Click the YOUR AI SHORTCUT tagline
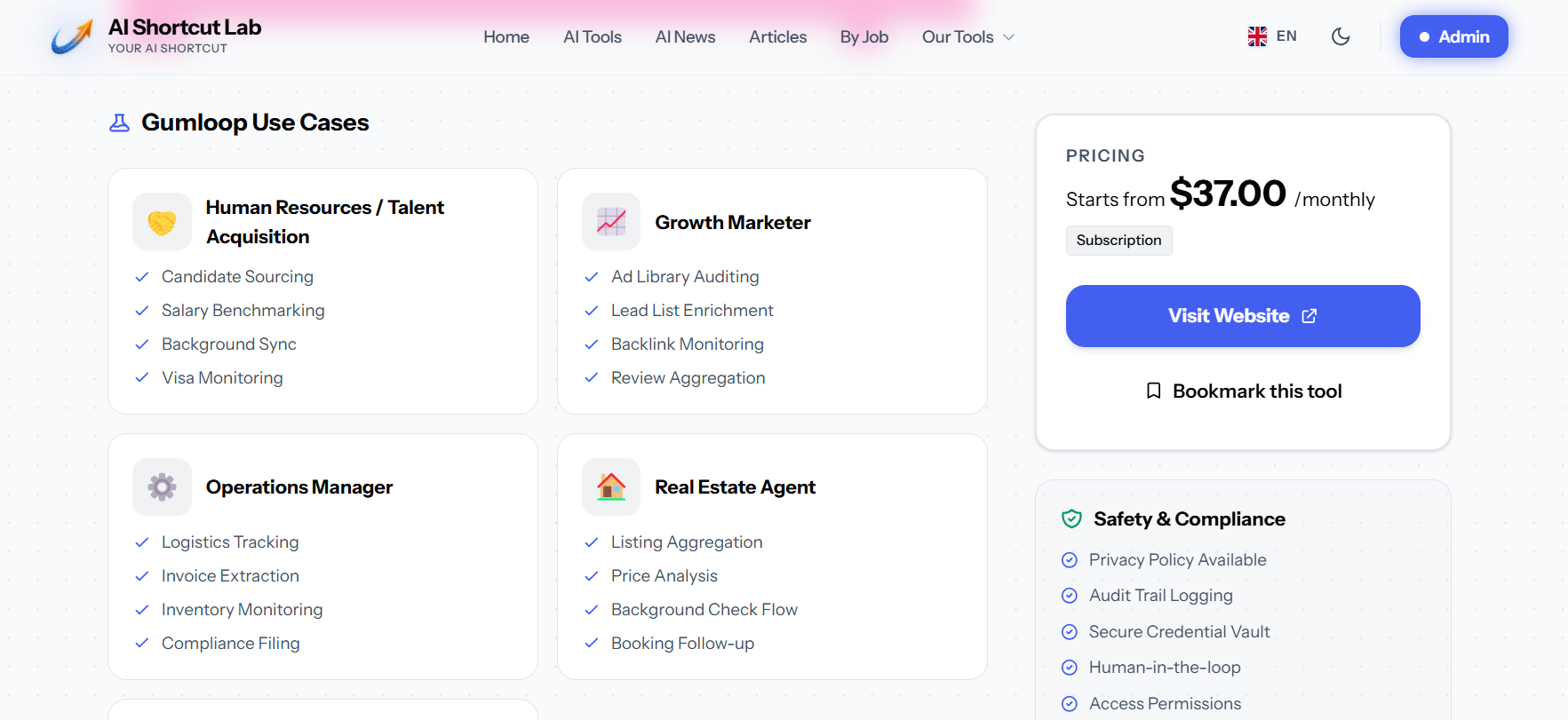This screenshot has height=720, width=1568. tap(168, 49)
